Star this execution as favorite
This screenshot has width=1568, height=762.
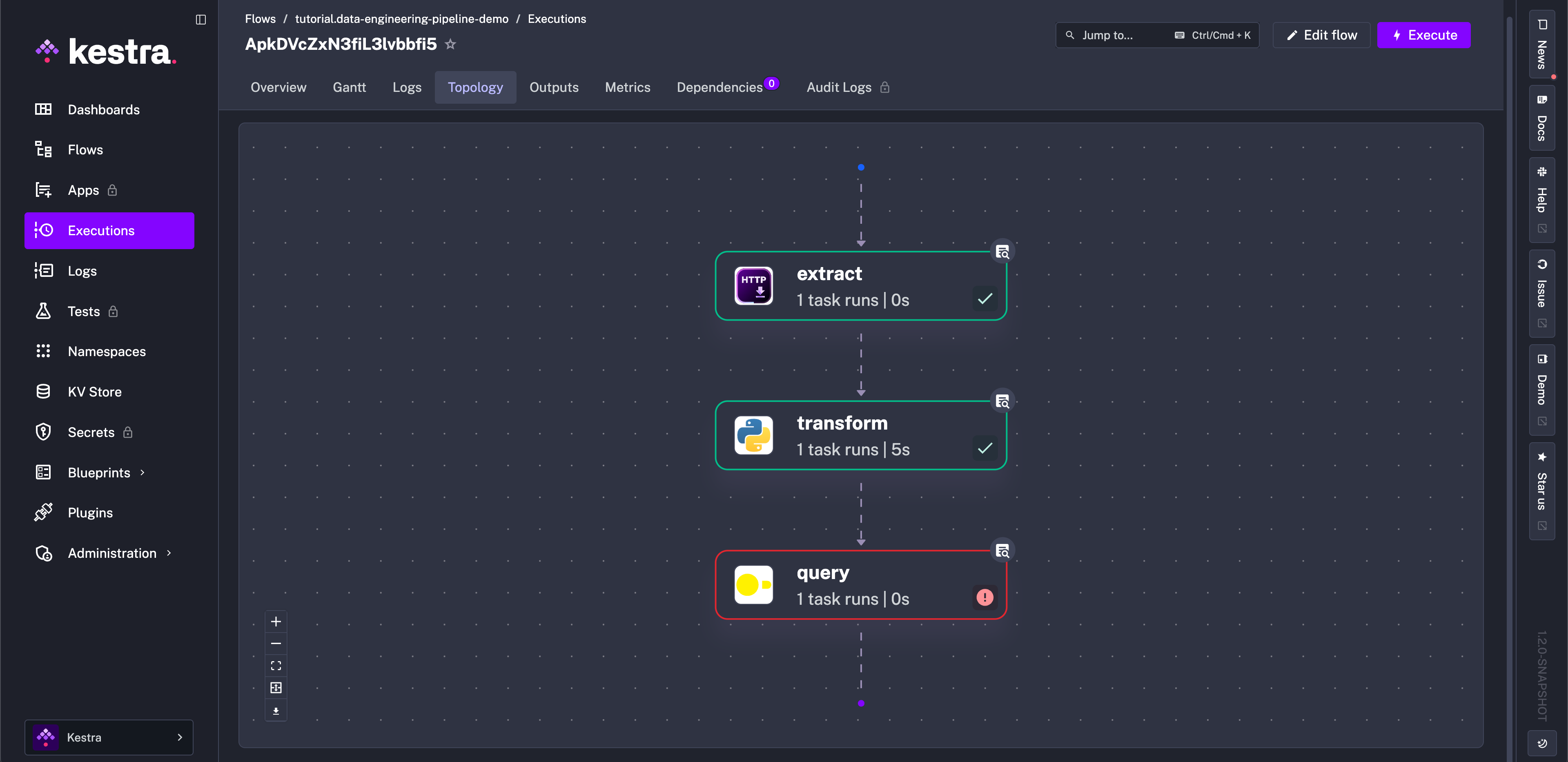(x=450, y=44)
